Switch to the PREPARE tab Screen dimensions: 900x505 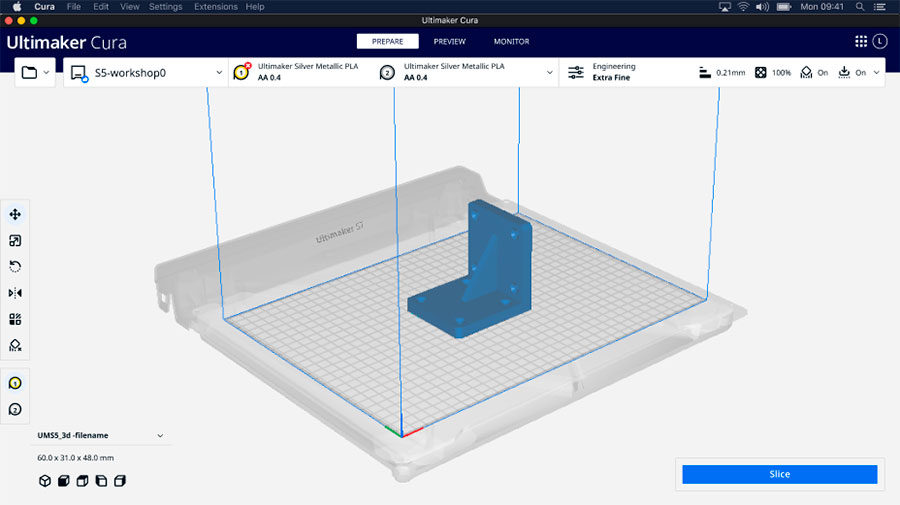coord(387,41)
